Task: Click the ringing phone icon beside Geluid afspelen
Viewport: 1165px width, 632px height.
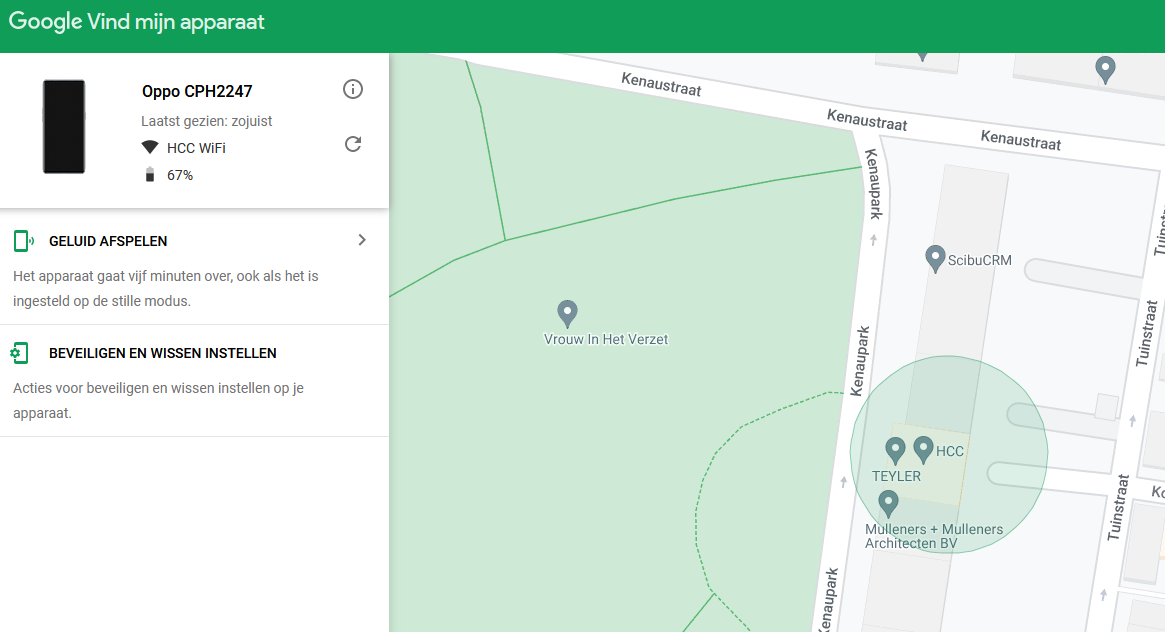Action: (x=23, y=241)
